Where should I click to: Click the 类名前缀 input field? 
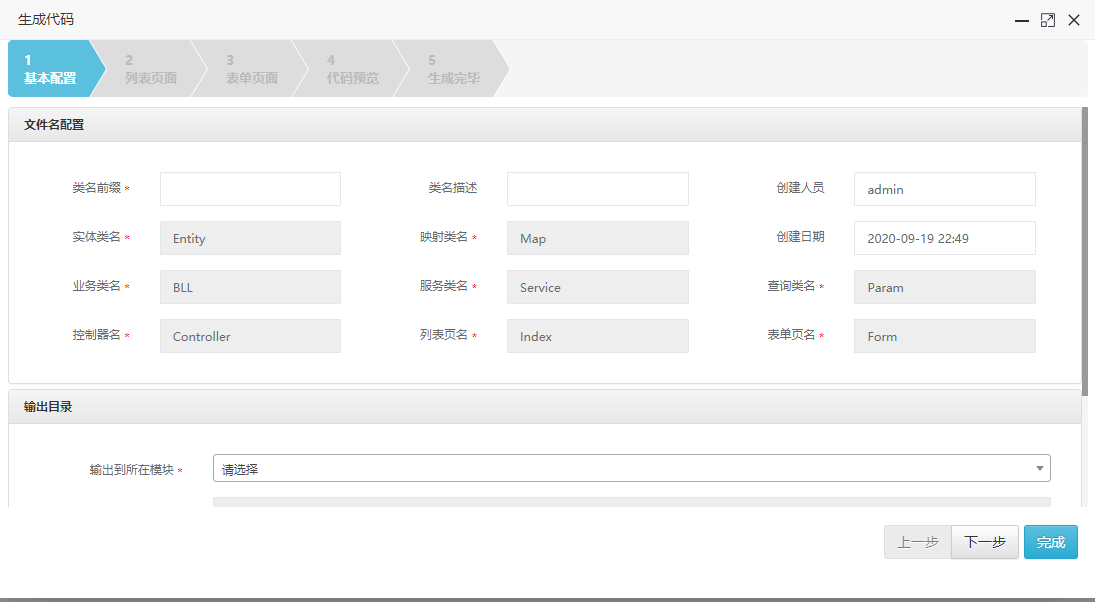point(250,189)
